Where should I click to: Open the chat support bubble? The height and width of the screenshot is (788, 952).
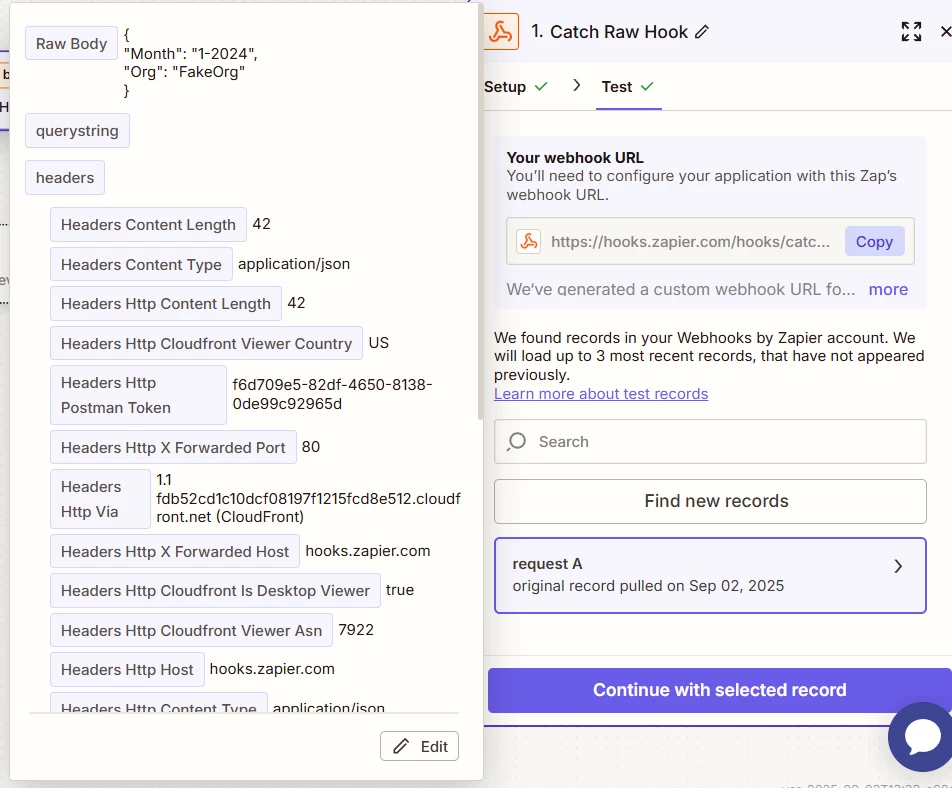pos(923,736)
